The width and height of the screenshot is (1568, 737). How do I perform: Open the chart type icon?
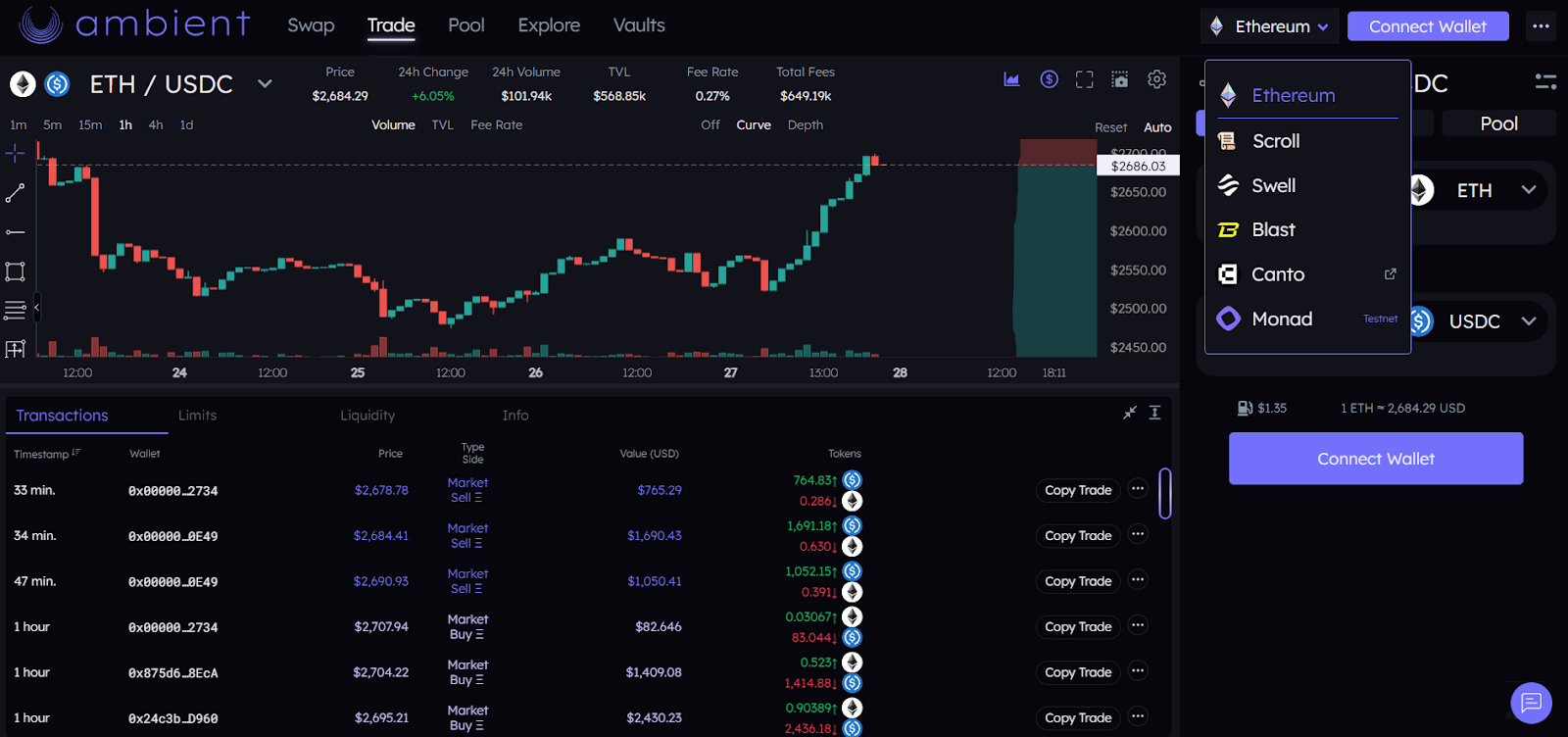(x=1011, y=79)
